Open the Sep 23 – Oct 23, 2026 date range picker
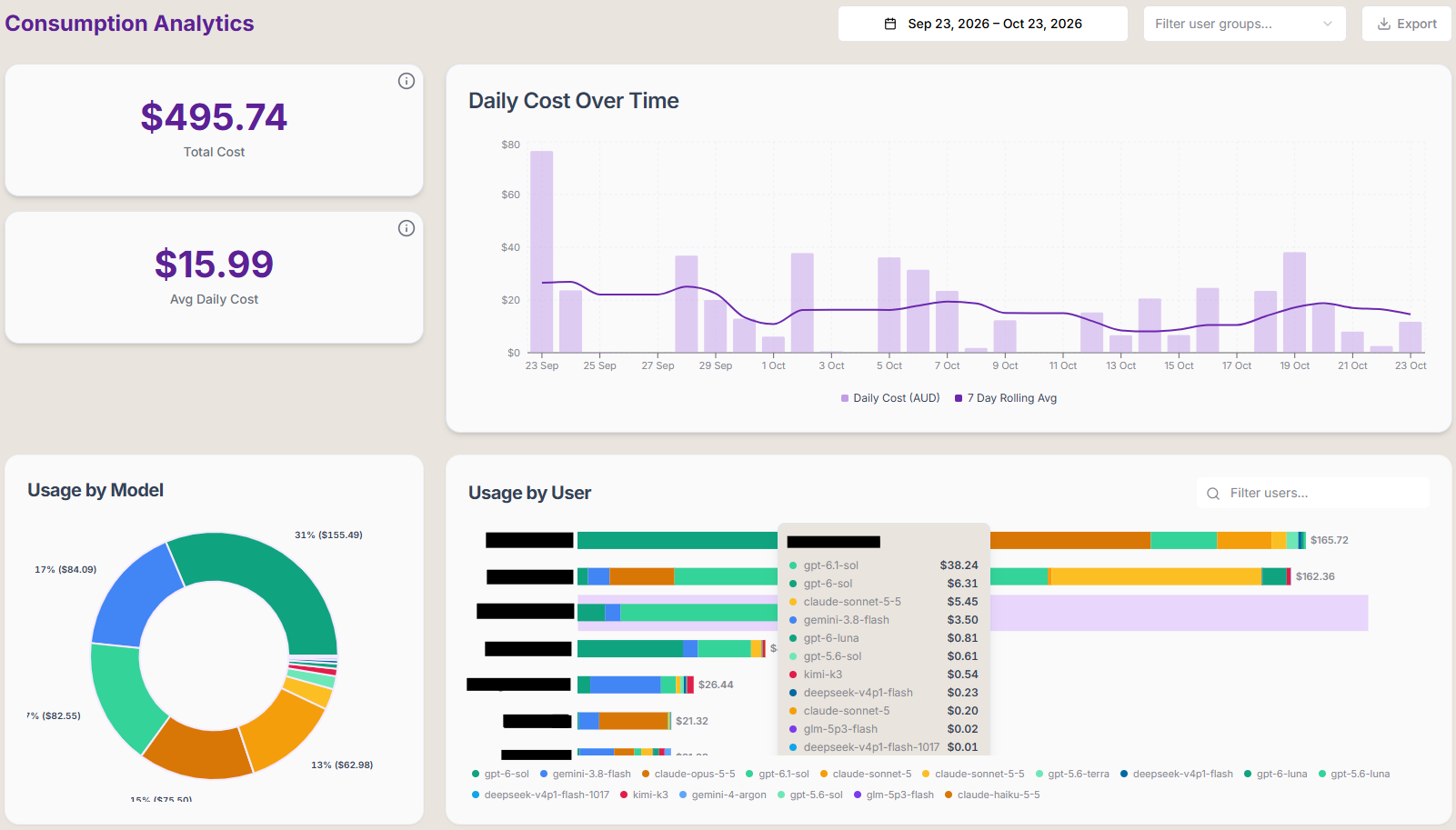 (983, 24)
